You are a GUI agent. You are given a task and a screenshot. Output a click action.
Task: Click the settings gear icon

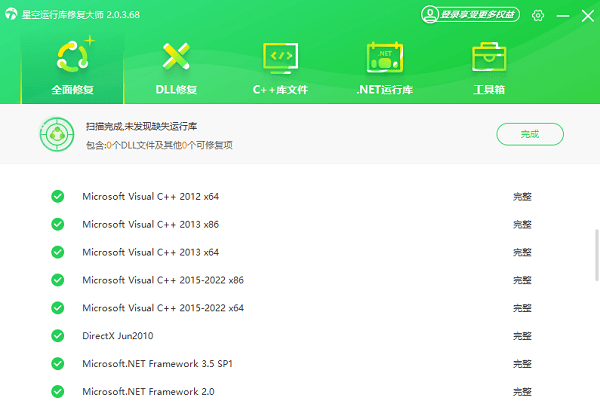(538, 15)
